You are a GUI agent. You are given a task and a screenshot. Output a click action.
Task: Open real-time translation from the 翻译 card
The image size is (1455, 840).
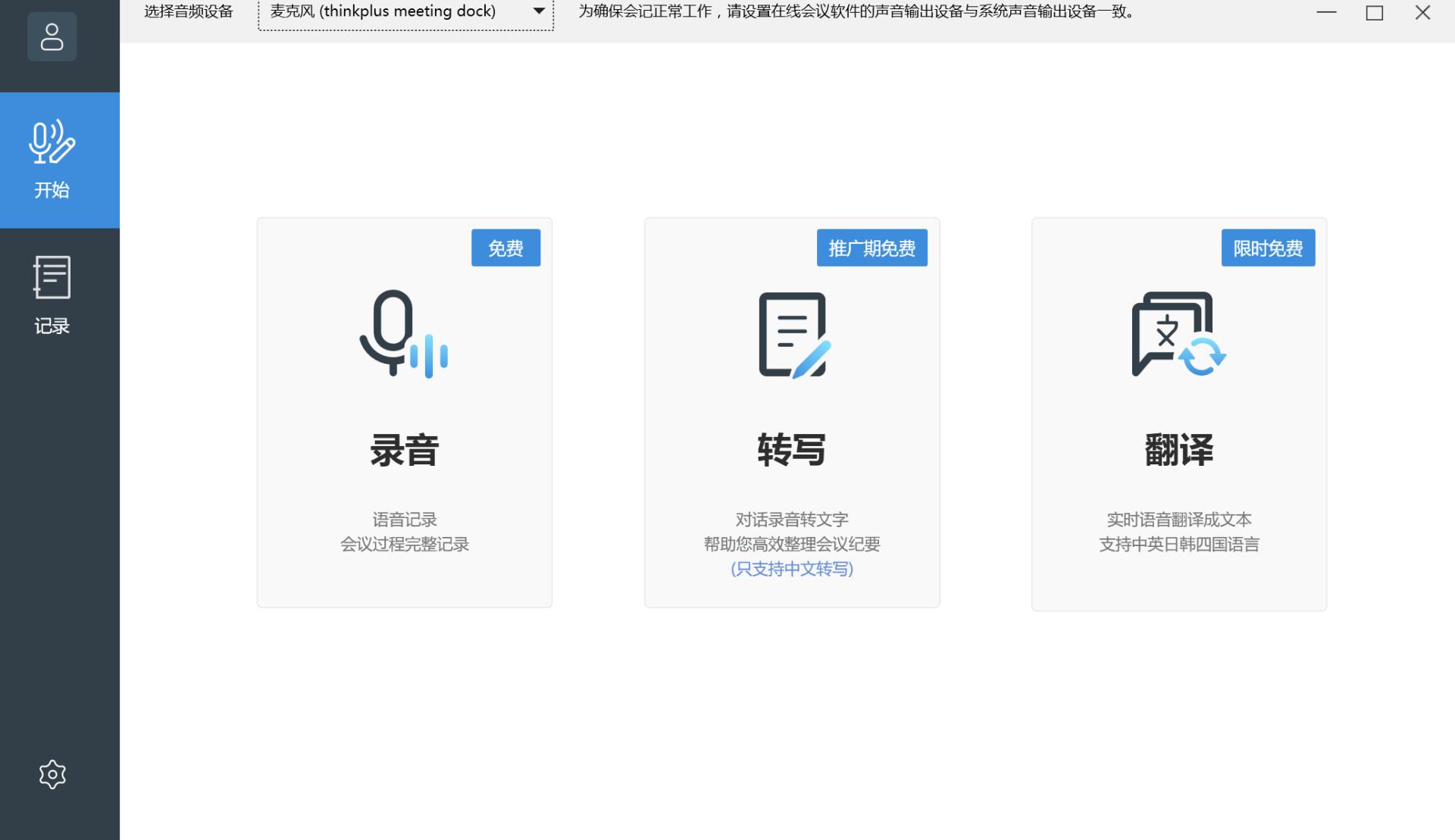click(x=1178, y=413)
